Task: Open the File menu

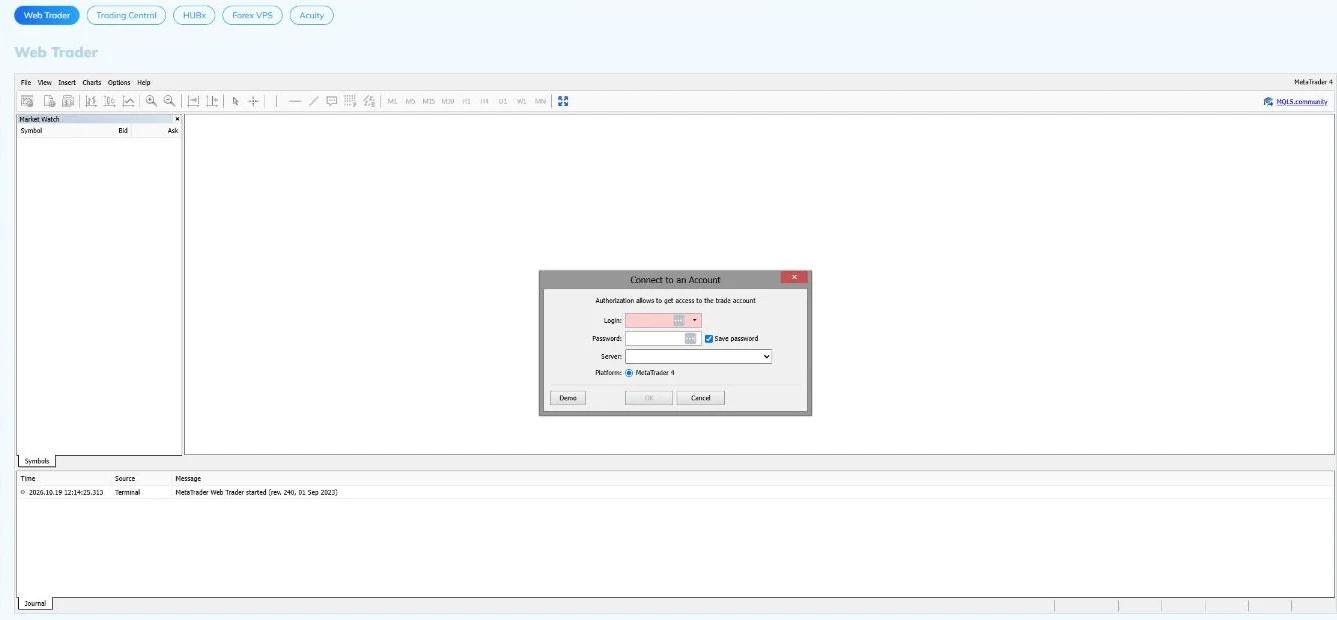Action: click(26, 82)
